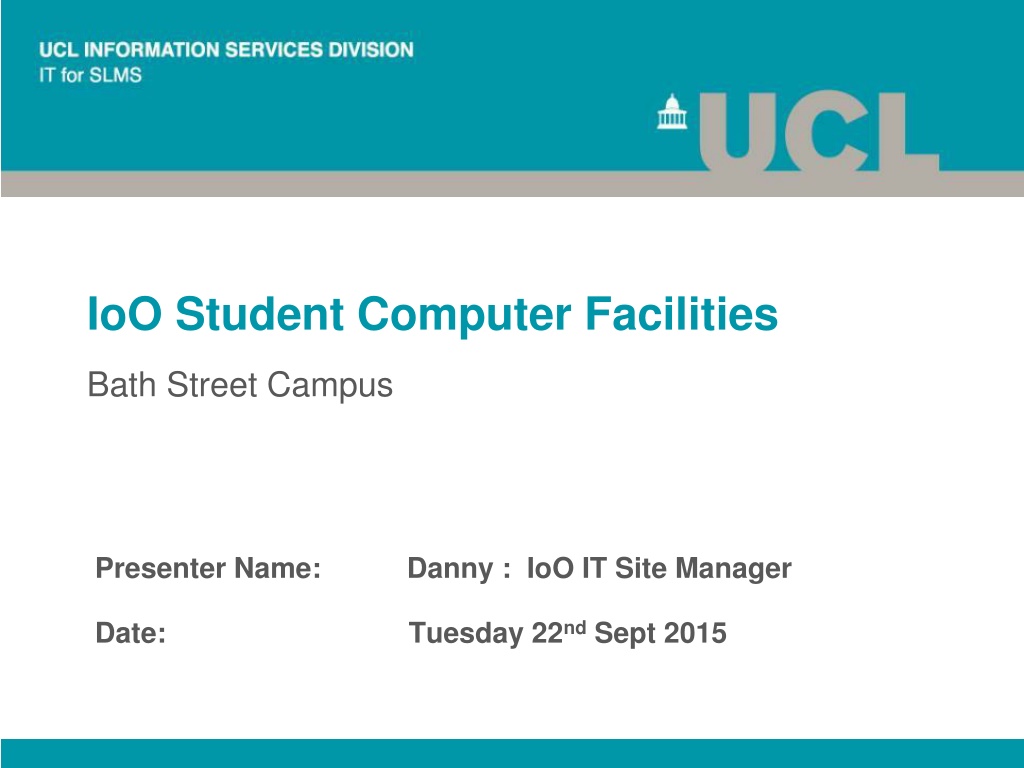
Task: Click the 'IT for SLMS' subtitle line
Action: (x=90, y=75)
